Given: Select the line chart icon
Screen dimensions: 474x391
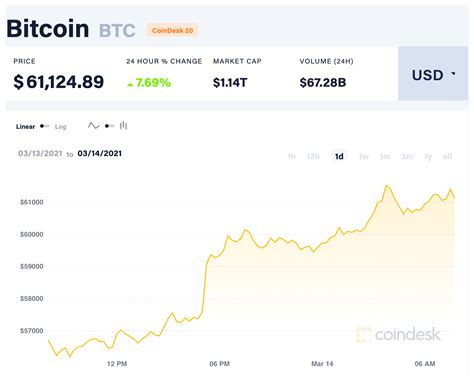Looking at the screenshot, I should point(93,126).
